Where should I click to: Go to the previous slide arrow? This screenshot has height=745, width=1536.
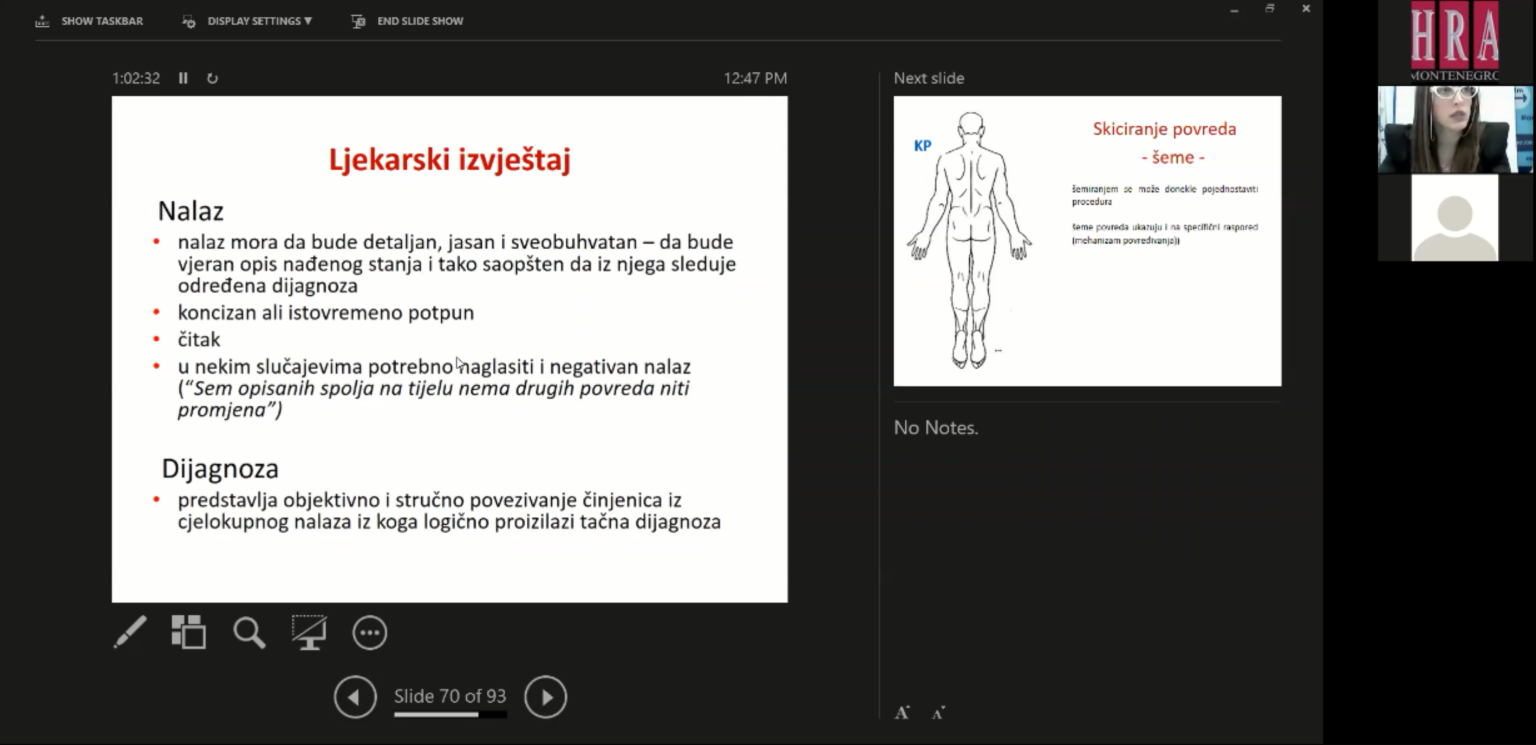click(355, 697)
